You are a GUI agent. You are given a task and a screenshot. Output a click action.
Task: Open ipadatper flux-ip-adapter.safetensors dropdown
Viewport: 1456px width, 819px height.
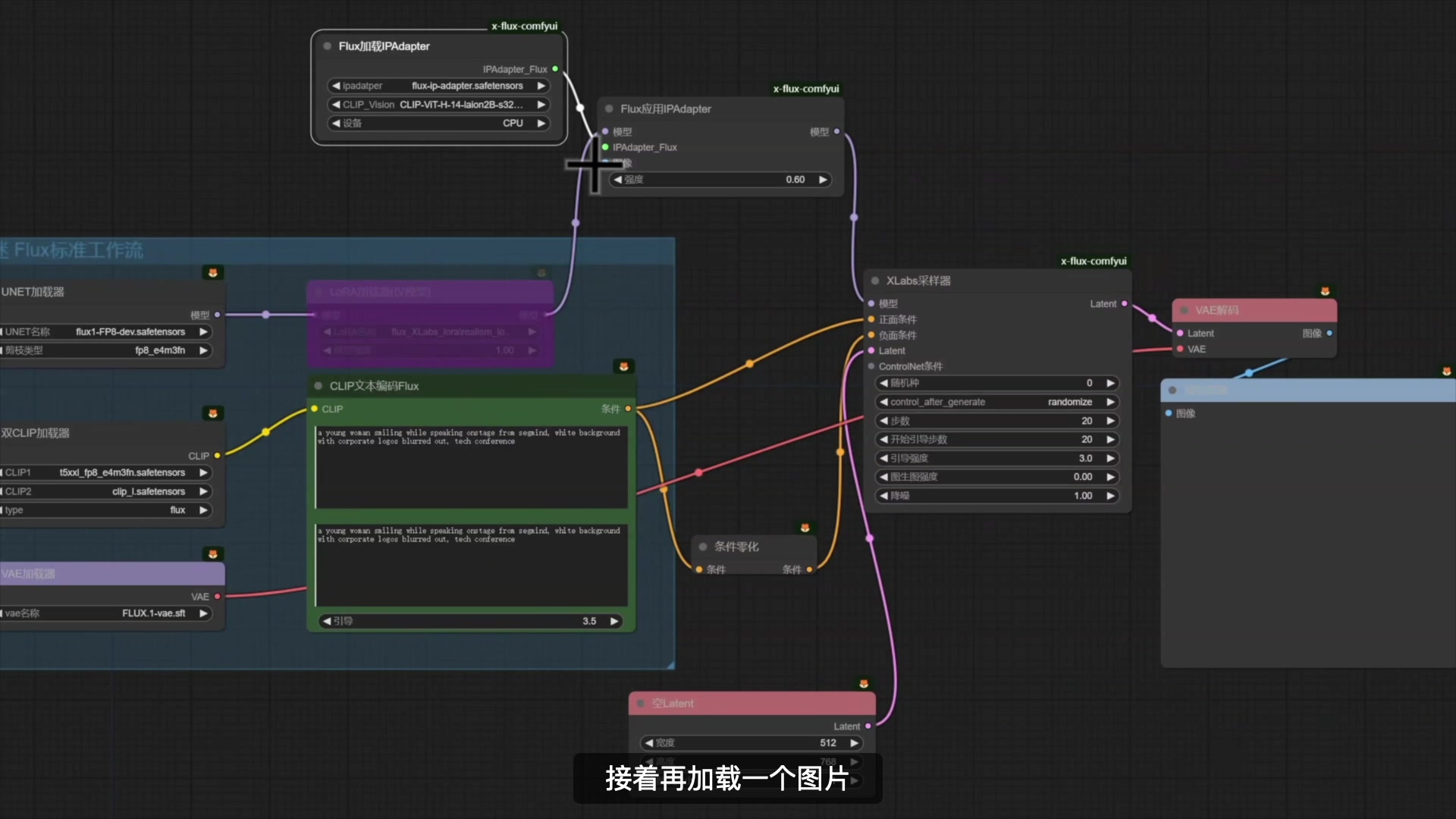(x=438, y=86)
